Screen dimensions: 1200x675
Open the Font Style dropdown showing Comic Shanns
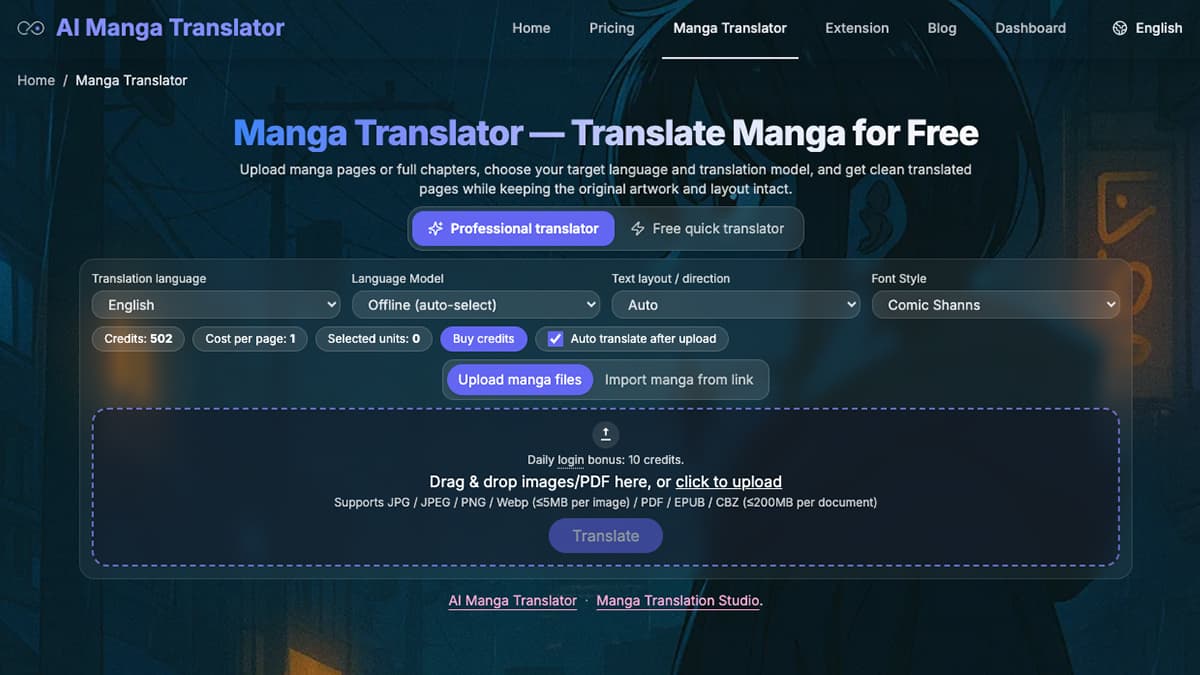[x=996, y=304]
